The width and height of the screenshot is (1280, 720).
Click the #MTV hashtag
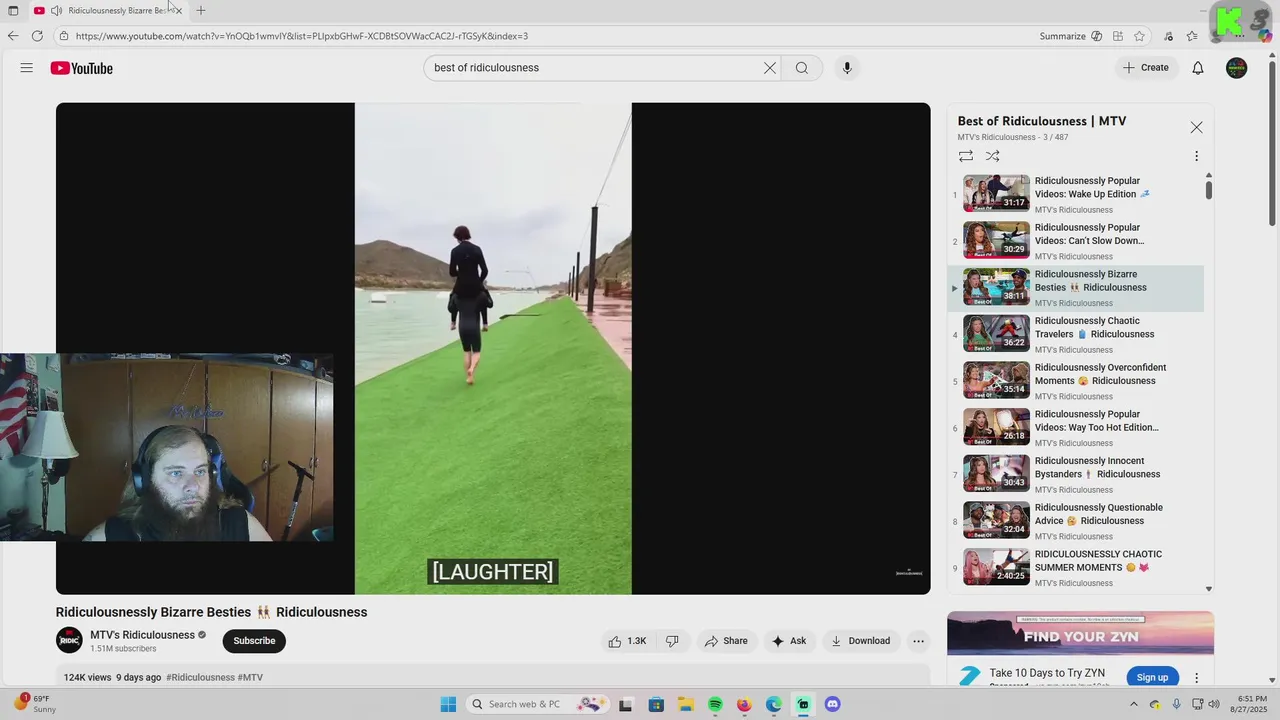pos(250,677)
